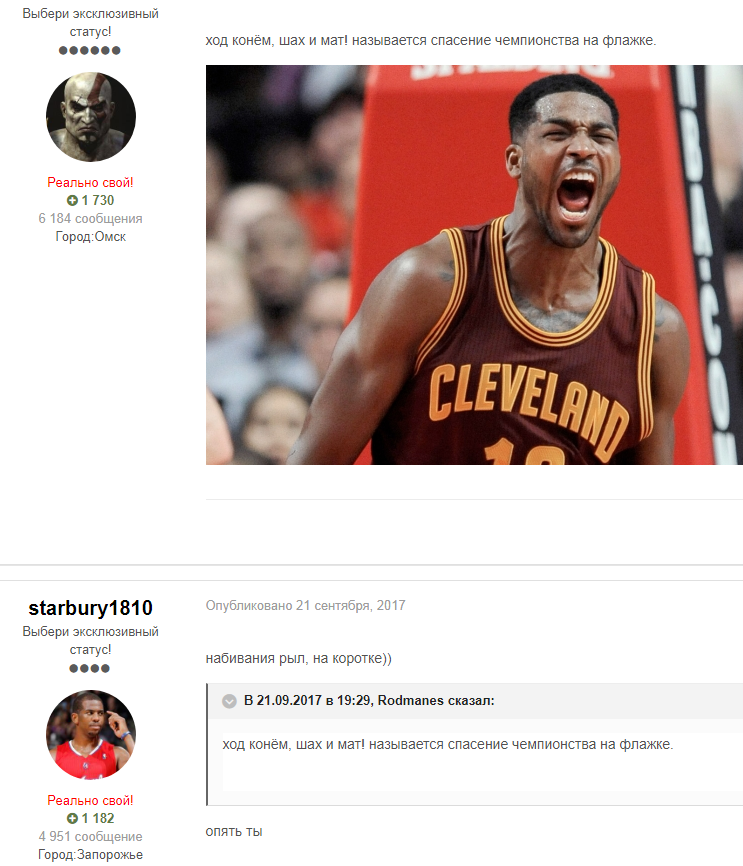
Task: Collapse the Rodmanes quote block arrow
Action: coord(229,701)
